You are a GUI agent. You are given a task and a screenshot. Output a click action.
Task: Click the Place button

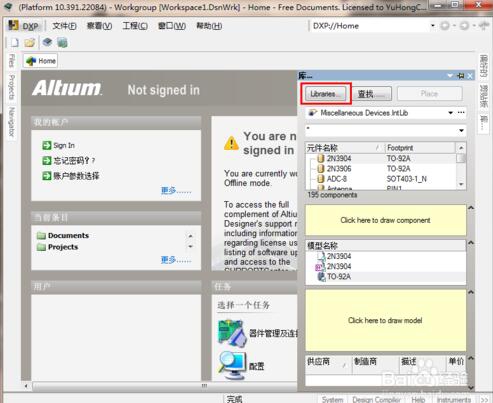pyautogui.click(x=429, y=94)
